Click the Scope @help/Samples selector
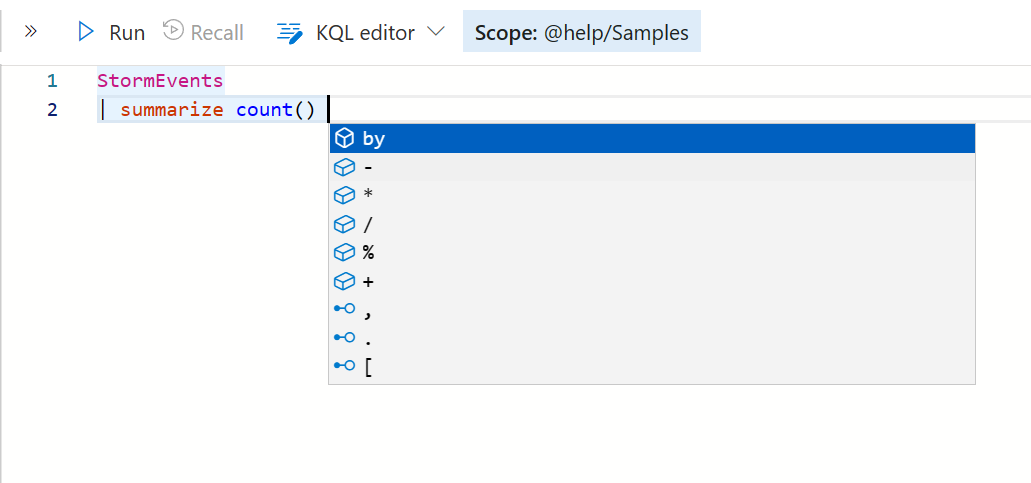 (x=582, y=32)
